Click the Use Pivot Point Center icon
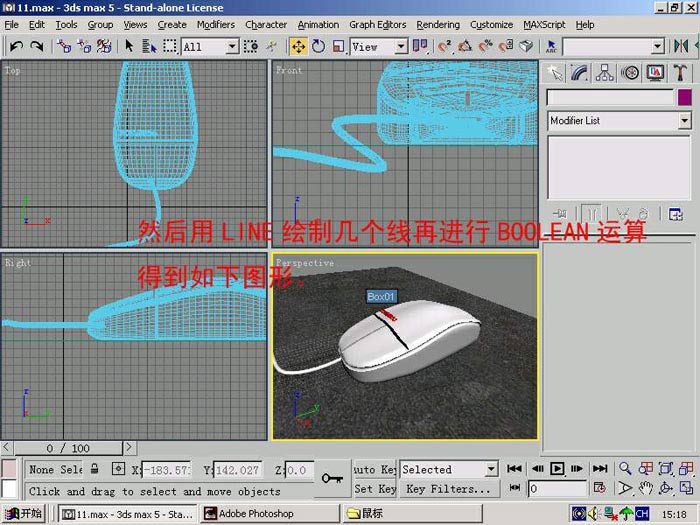 pyautogui.click(x=420, y=46)
